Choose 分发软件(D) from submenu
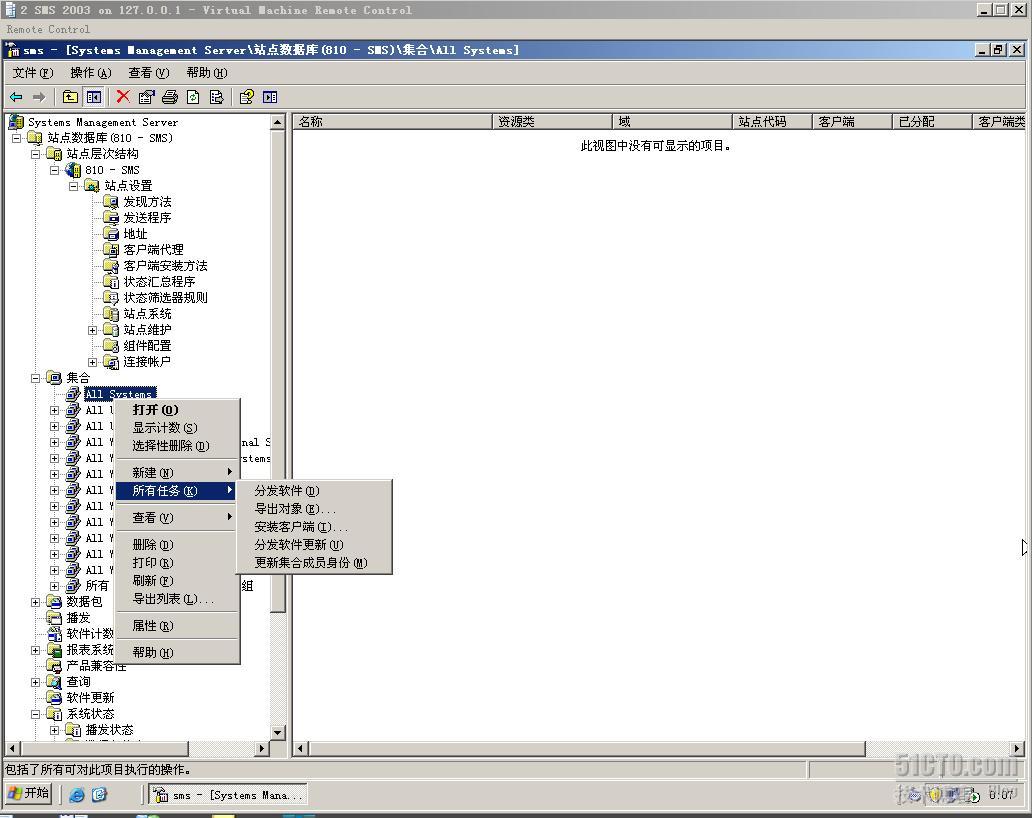 314,491
